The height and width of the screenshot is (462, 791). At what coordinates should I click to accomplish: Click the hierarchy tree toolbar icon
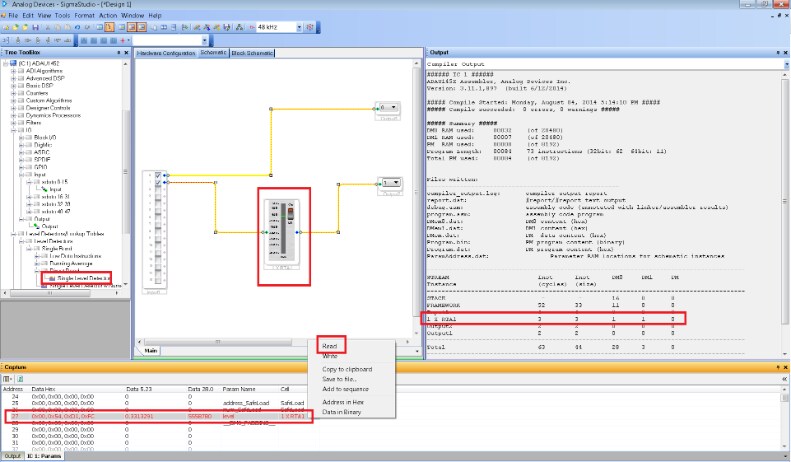point(239,27)
